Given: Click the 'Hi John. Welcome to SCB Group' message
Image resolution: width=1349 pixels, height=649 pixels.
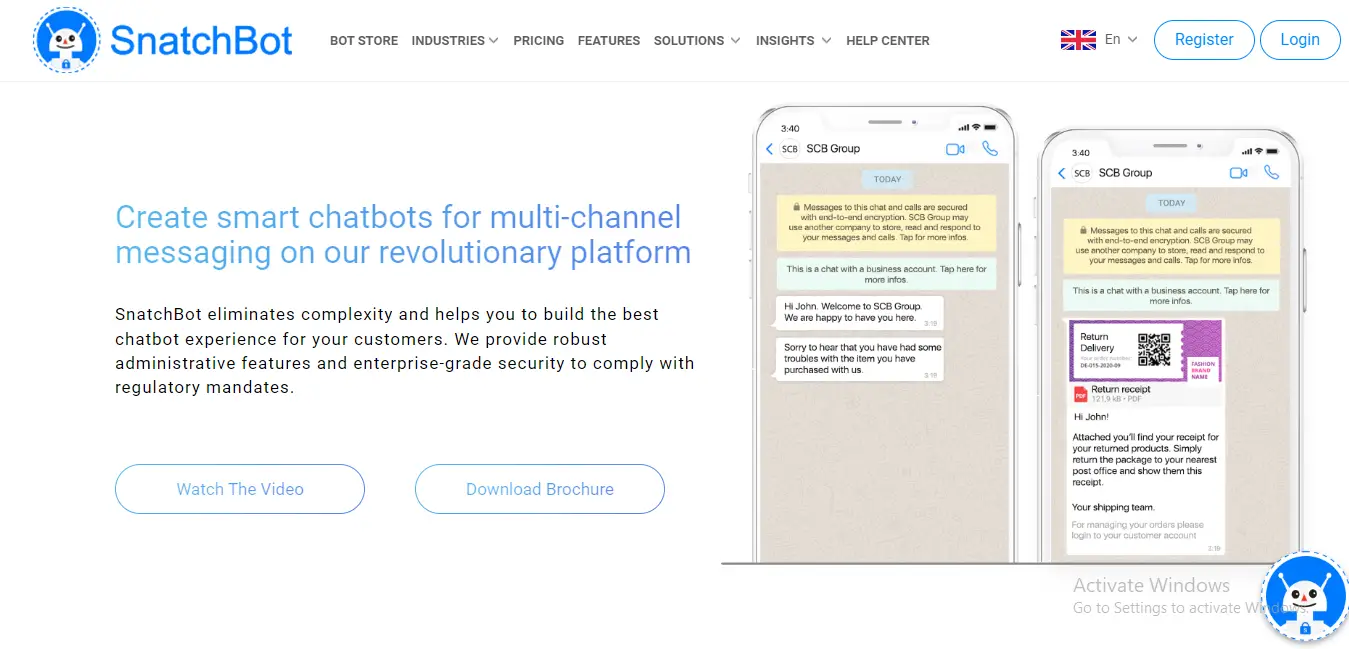Looking at the screenshot, I should (x=860, y=312).
